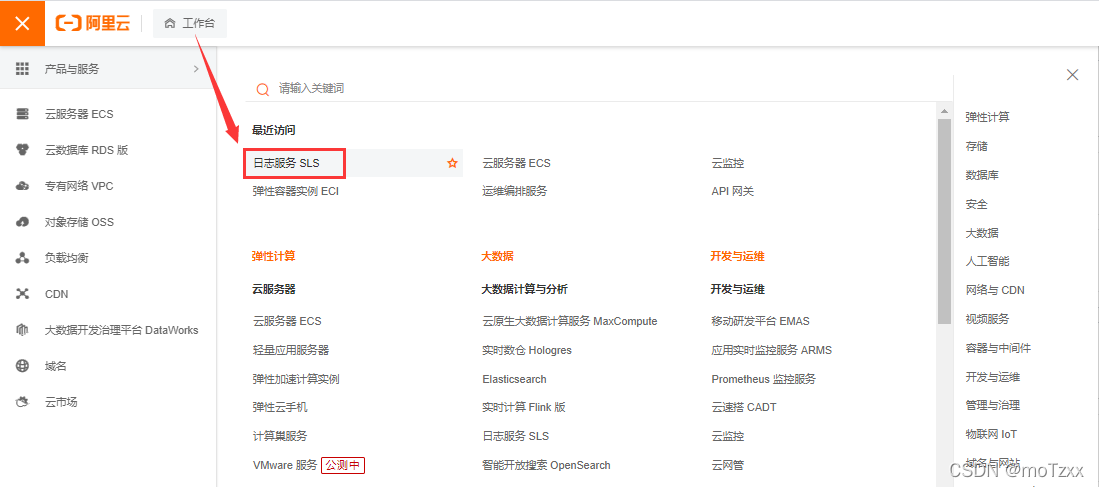Open 弹性容器实例 ECI

pyautogui.click(x=296, y=191)
